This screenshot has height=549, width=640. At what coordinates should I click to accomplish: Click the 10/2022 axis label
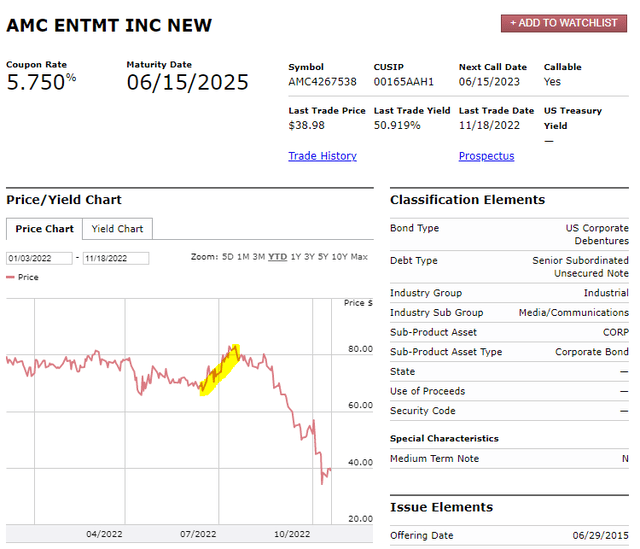point(292,534)
